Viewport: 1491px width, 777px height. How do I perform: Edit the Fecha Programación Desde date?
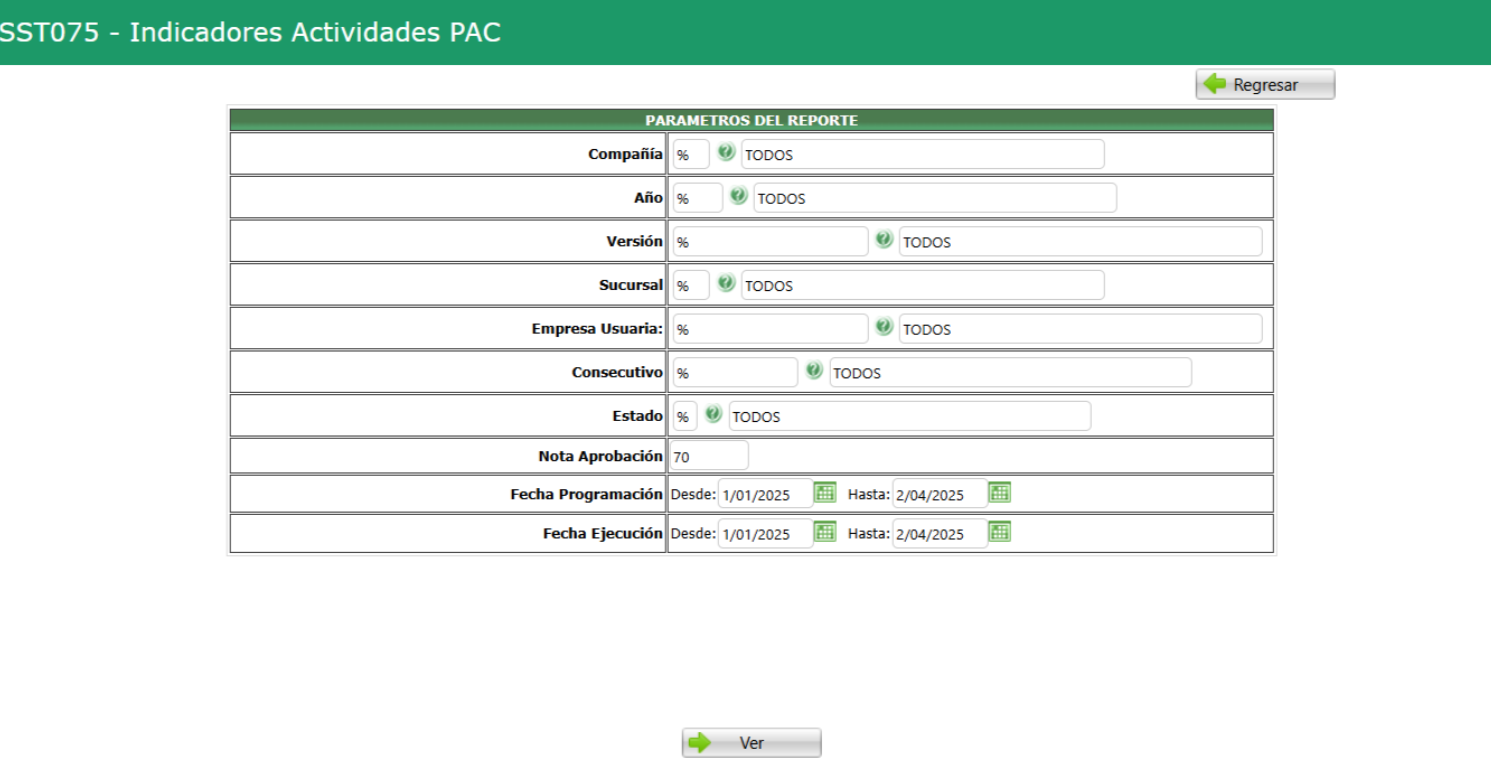click(766, 494)
